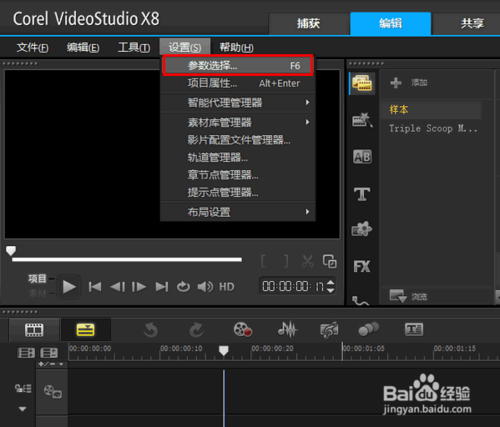Viewport: 500px width, 427px height.
Task: Select the Transition (AB) library icon
Action: pos(362,156)
